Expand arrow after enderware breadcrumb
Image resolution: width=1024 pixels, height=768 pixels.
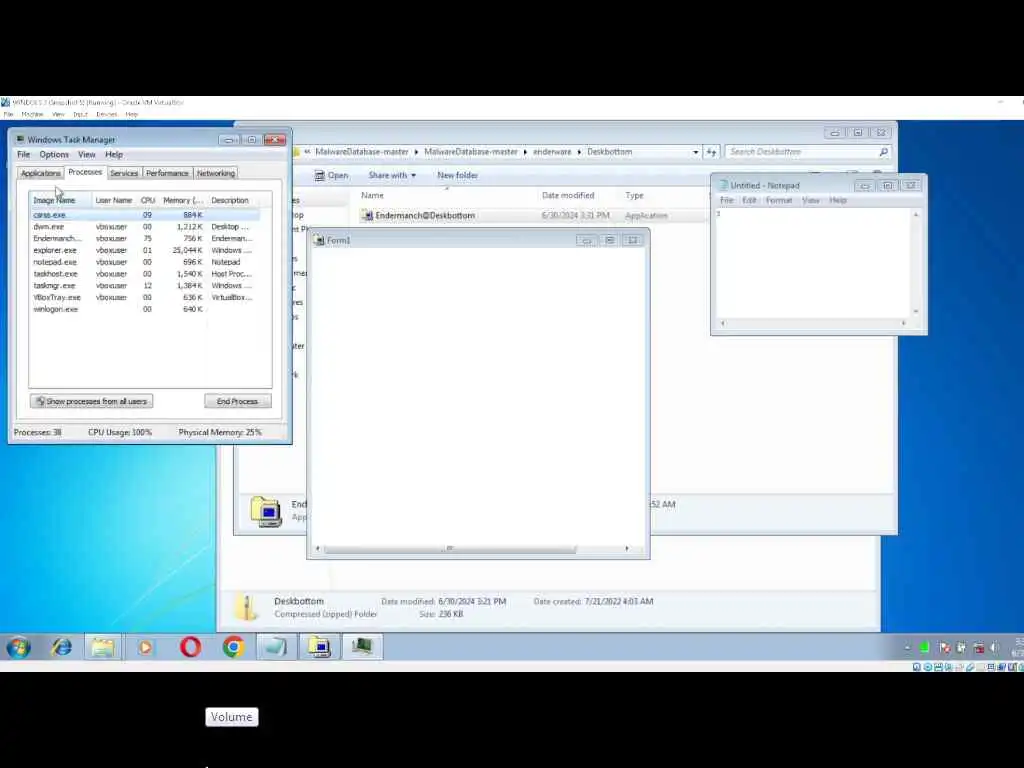(x=579, y=152)
